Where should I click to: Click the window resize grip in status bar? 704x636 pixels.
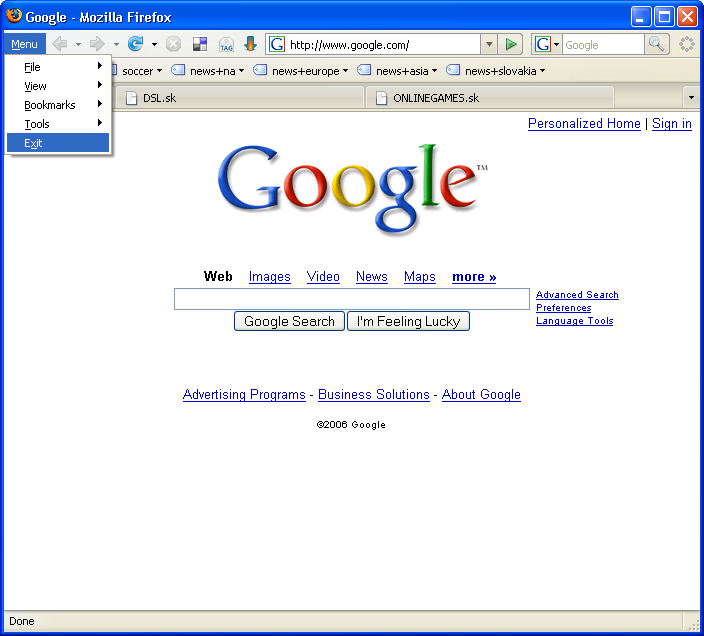click(x=694, y=623)
